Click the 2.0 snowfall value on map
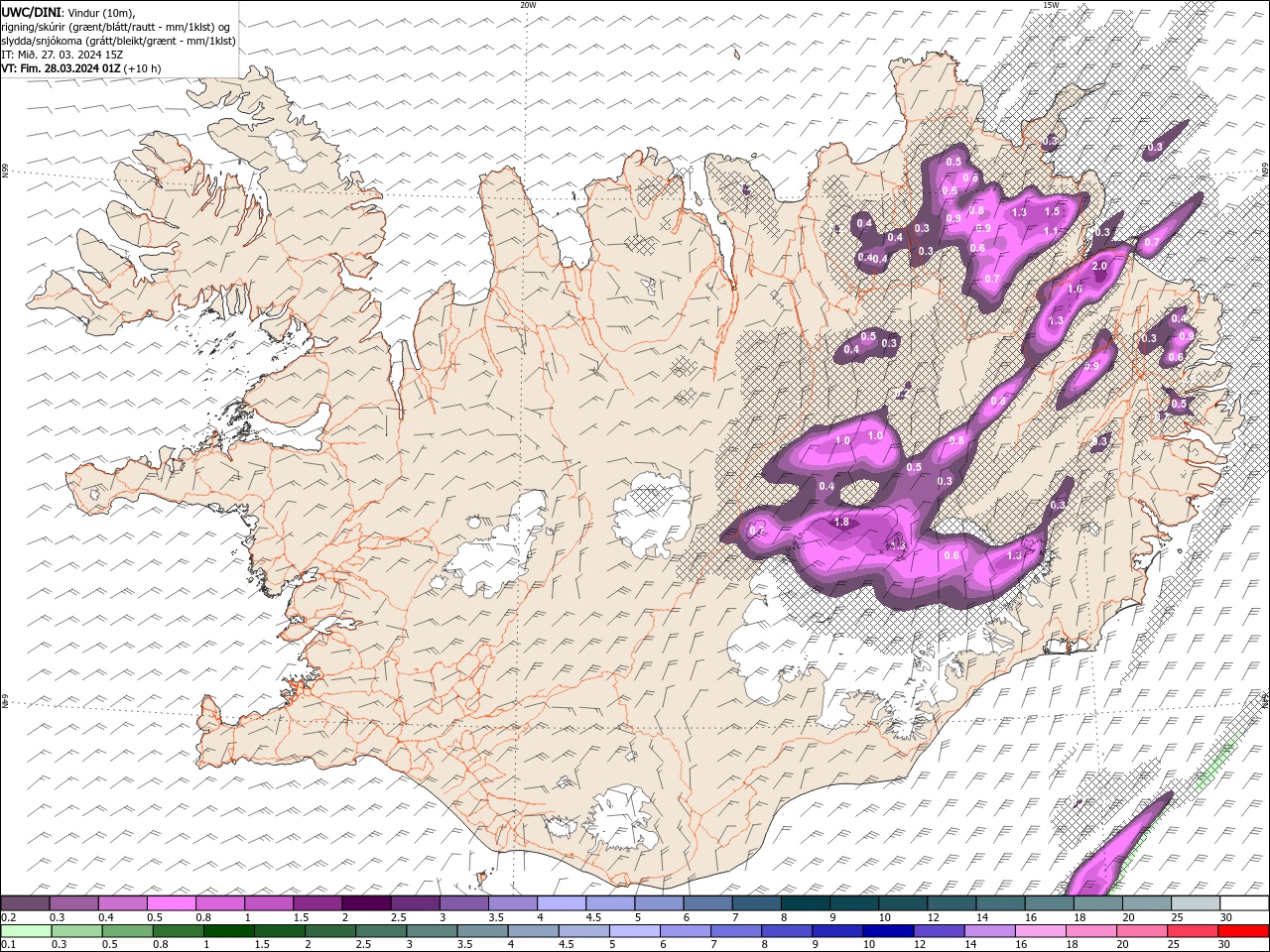The image size is (1270, 952). coord(1099,267)
